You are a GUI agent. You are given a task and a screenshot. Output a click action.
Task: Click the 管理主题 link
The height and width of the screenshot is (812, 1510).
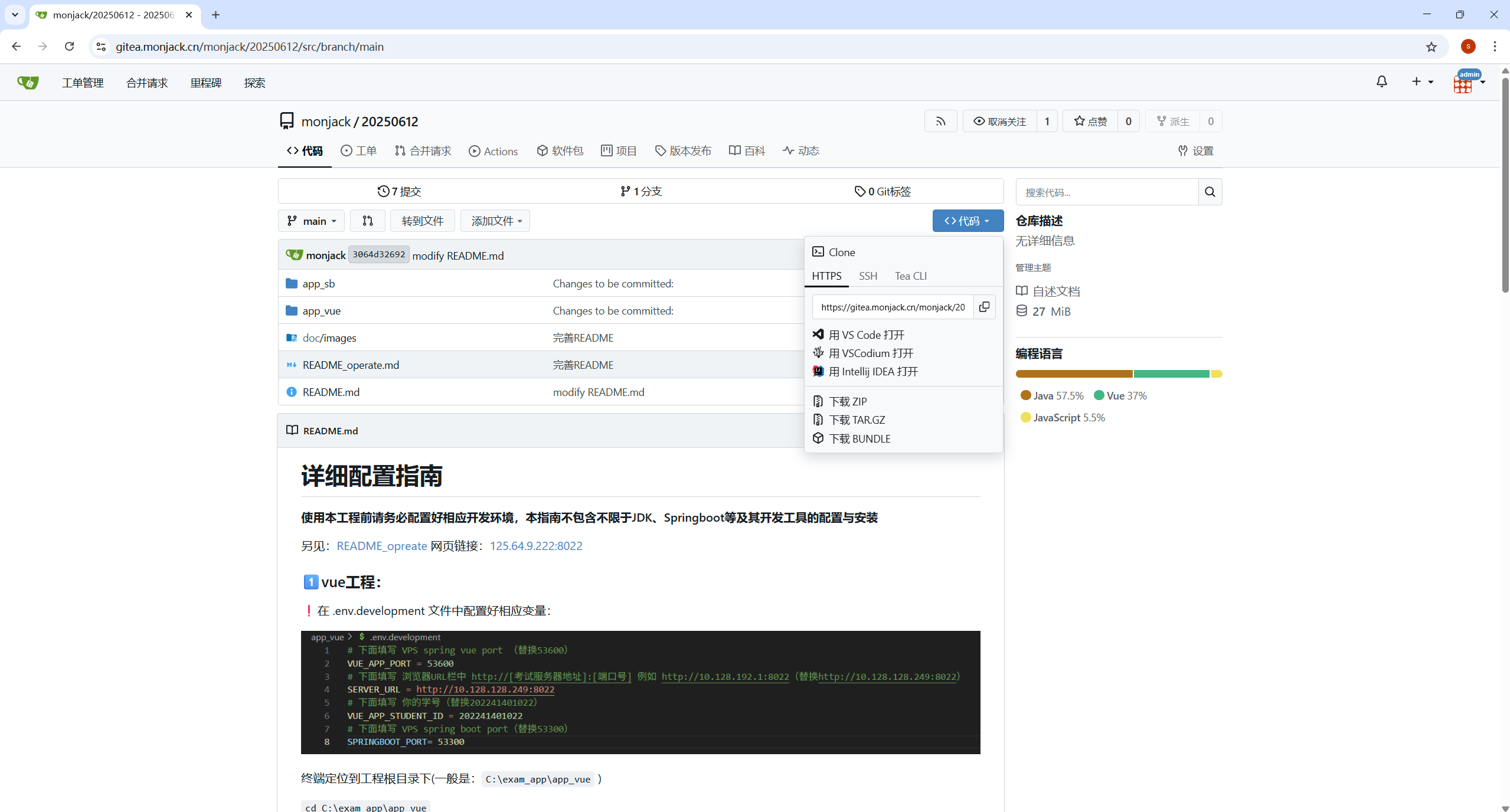pos(1033,267)
